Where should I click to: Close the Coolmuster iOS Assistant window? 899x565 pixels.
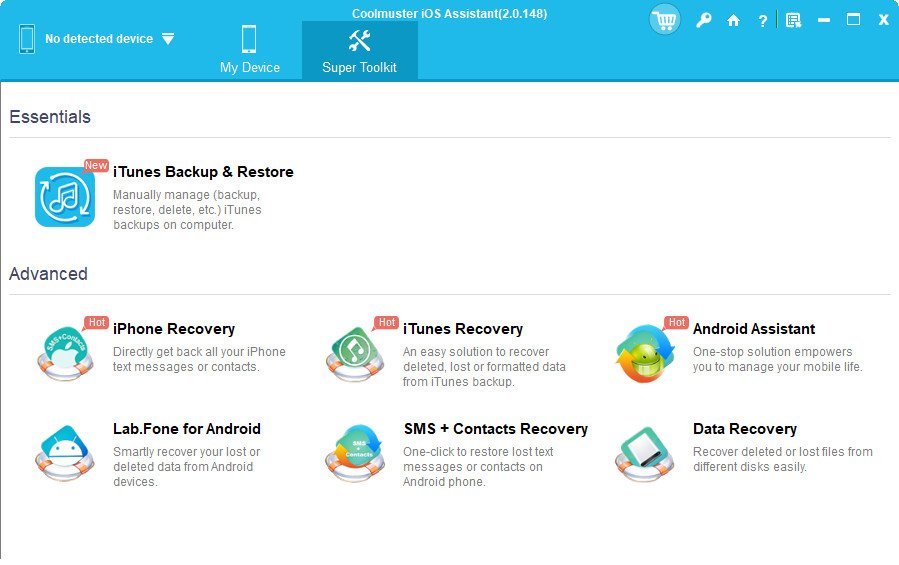click(884, 20)
